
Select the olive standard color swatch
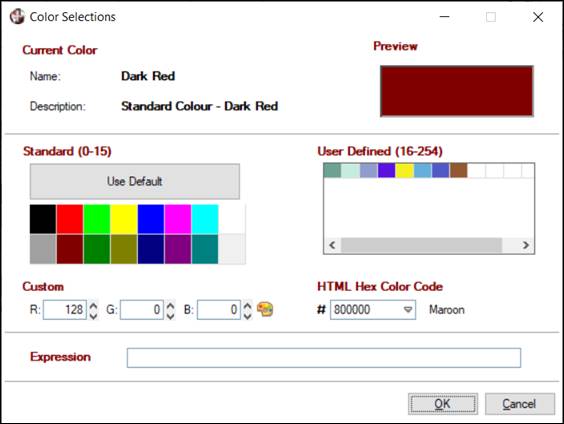(124, 249)
